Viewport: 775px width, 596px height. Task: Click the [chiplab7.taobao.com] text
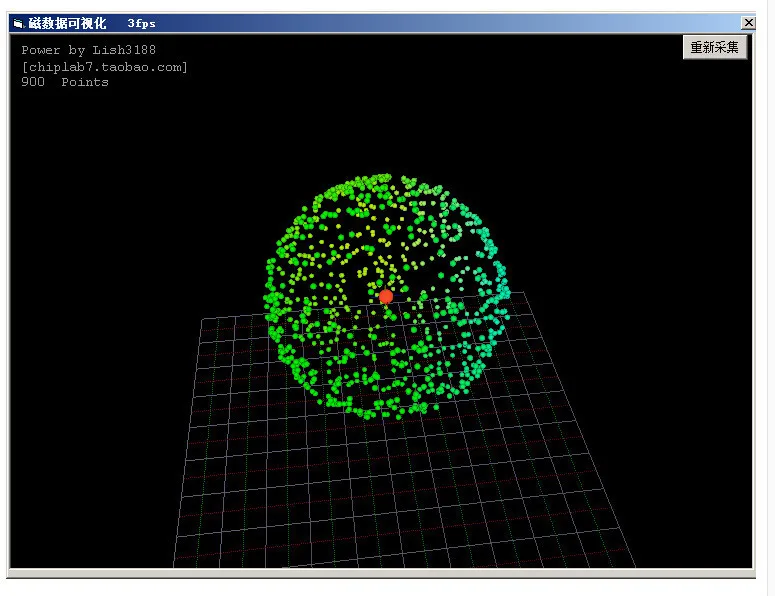(x=104, y=67)
